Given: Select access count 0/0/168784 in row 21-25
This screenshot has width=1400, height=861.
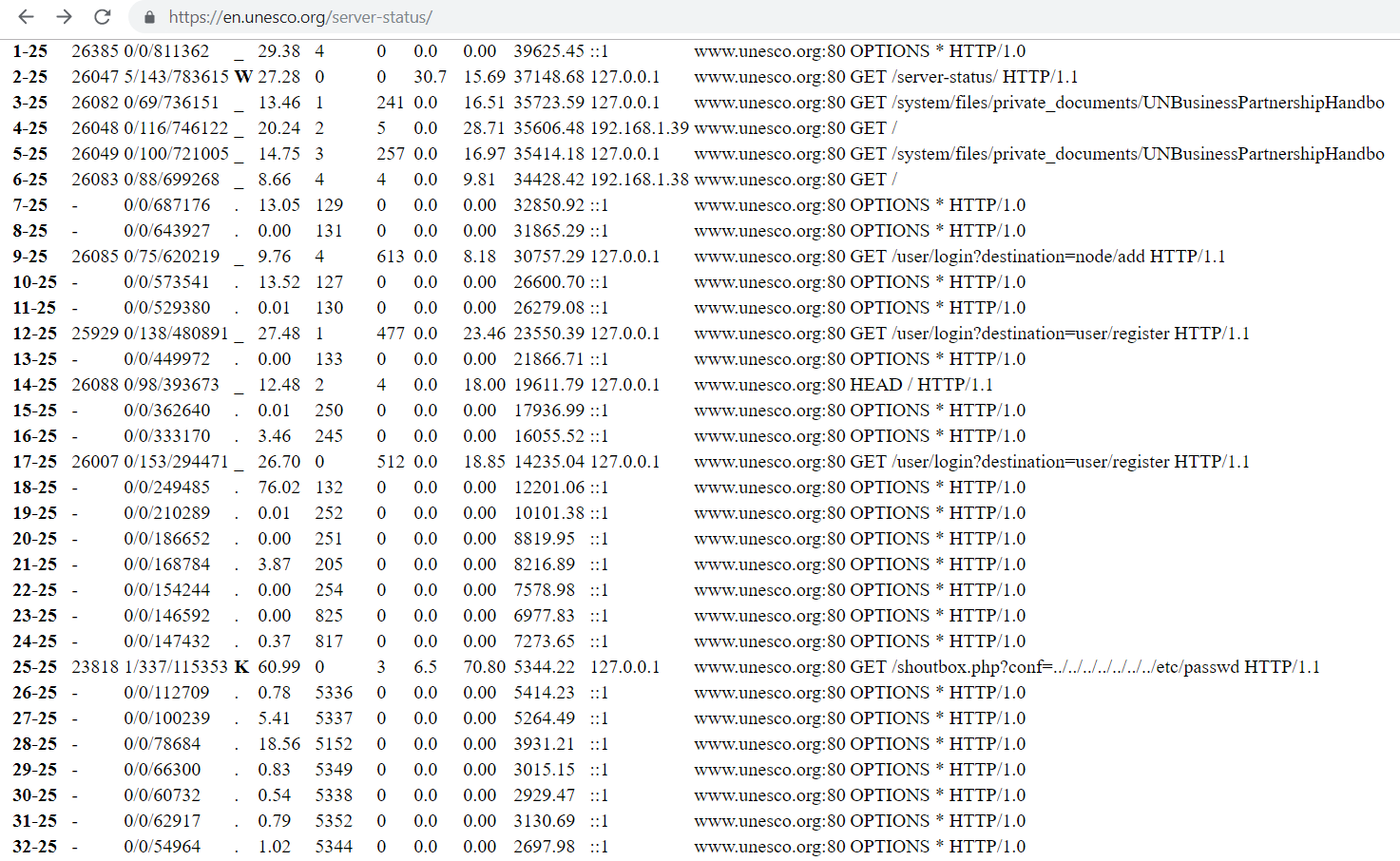Looking at the screenshot, I should click(166, 564).
